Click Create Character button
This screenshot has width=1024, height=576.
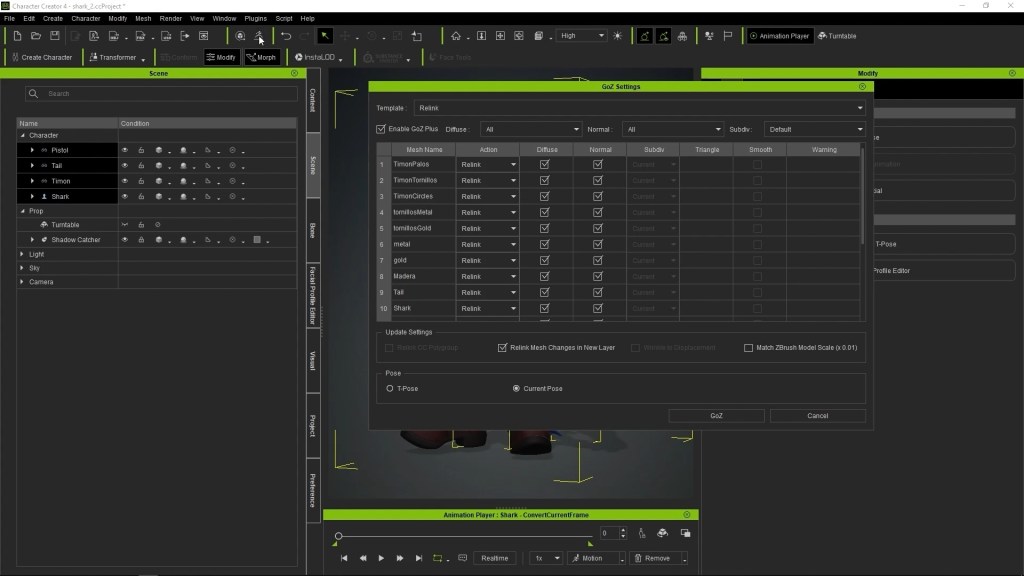[x=42, y=57]
